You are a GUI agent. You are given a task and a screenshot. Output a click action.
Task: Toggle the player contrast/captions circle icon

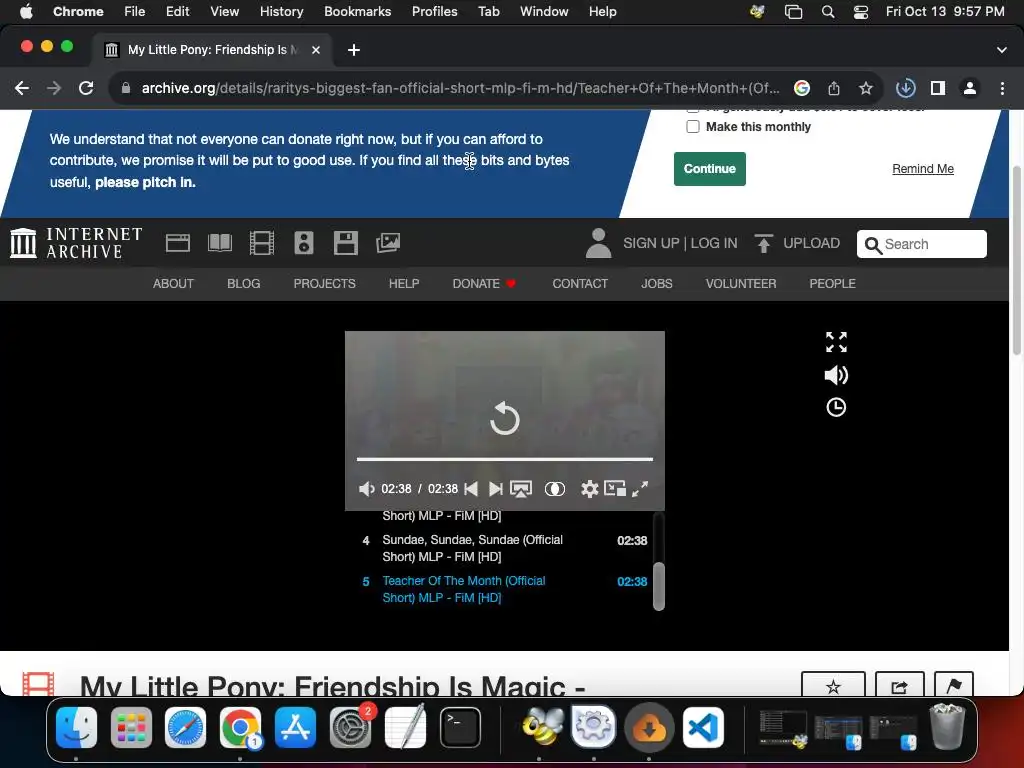[x=554, y=488]
